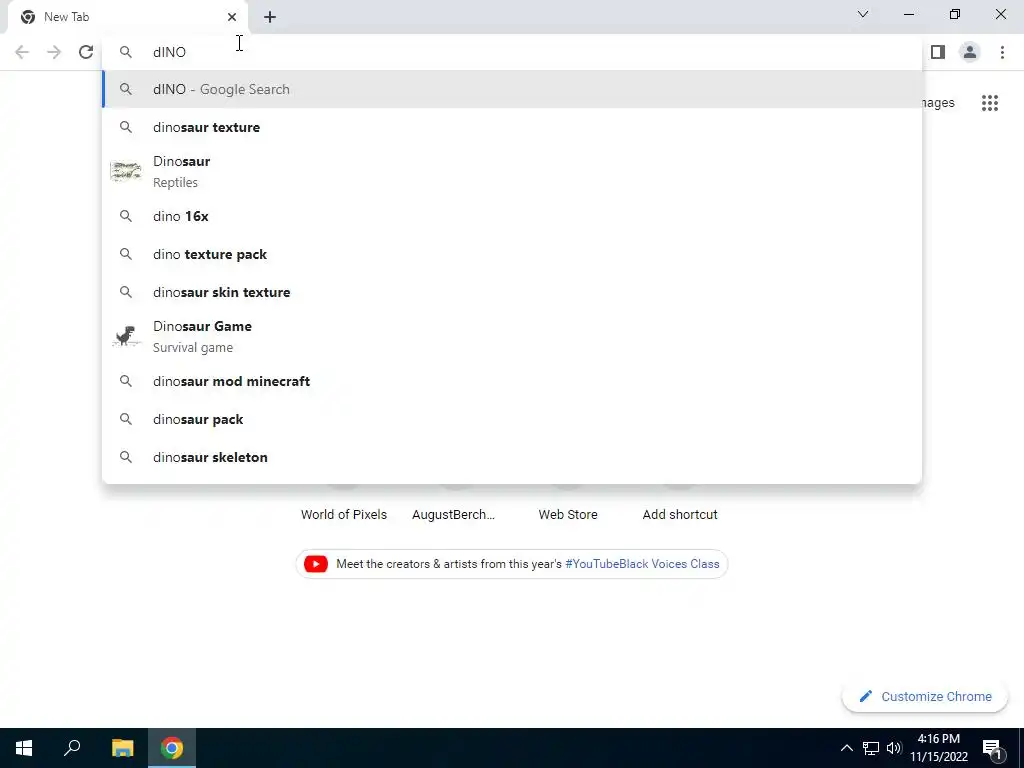The image size is (1024, 768).
Task: Open the Web Store shortcut
Action: click(568, 515)
